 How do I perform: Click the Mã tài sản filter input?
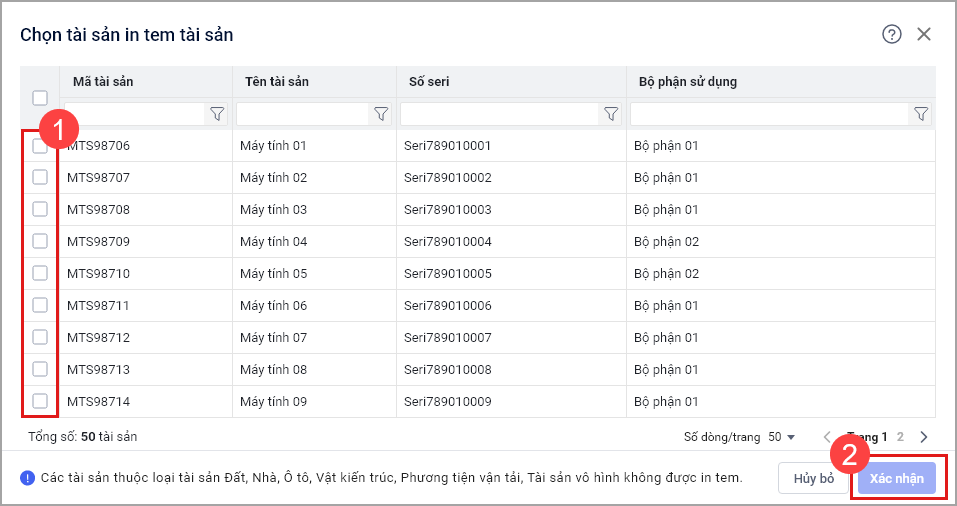click(135, 114)
